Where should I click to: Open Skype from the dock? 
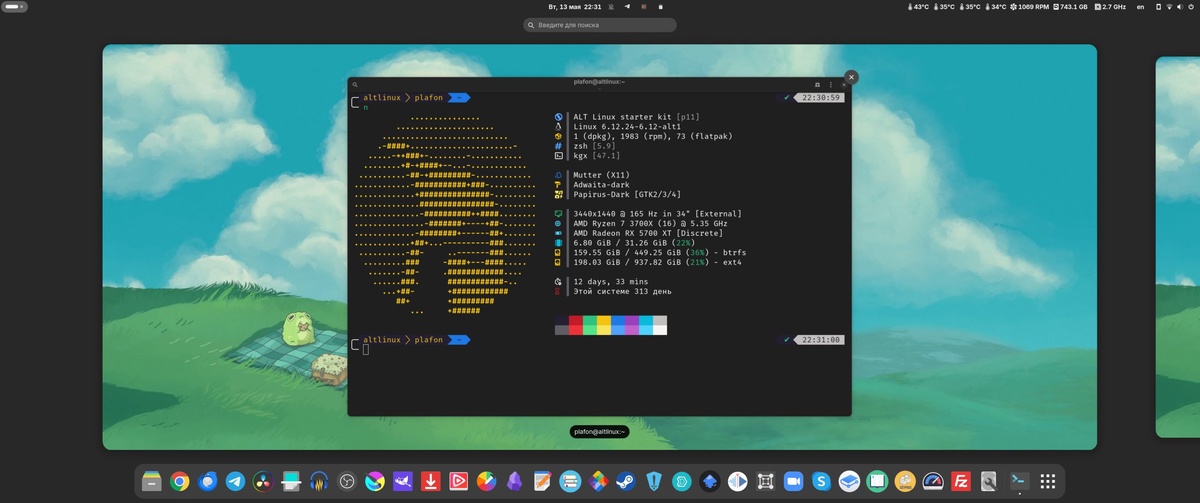pos(821,481)
